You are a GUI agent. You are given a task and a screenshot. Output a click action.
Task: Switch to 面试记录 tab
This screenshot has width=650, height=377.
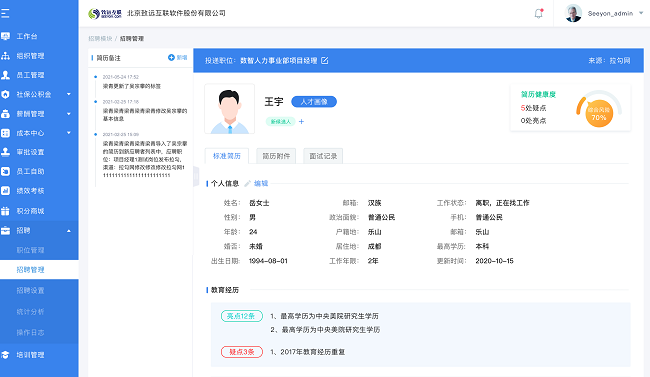click(x=323, y=156)
